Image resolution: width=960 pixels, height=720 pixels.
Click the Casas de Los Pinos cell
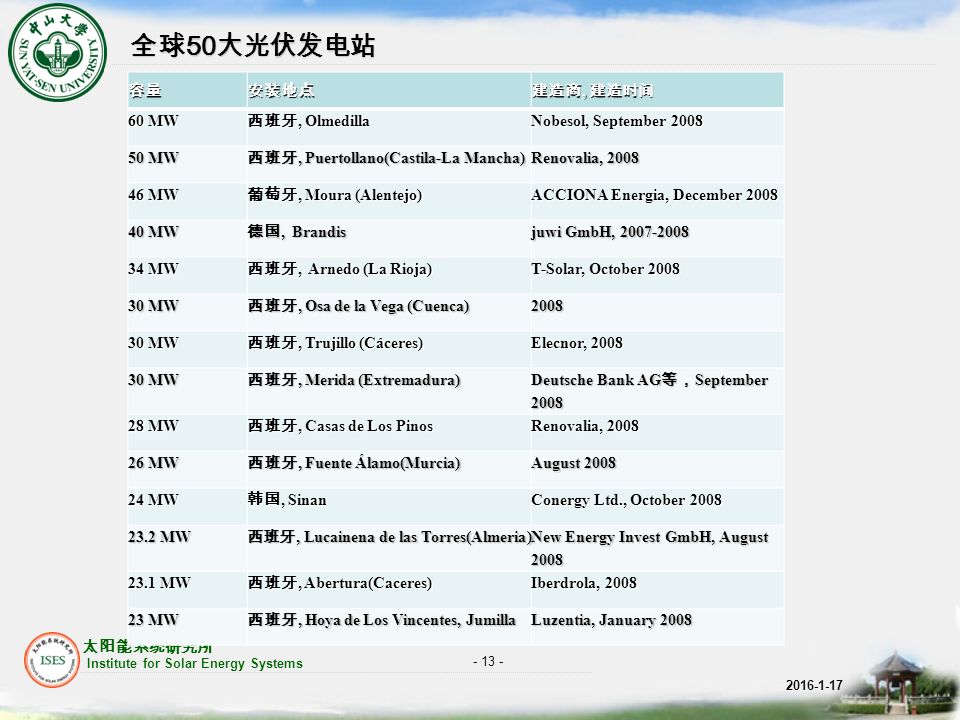click(388, 432)
